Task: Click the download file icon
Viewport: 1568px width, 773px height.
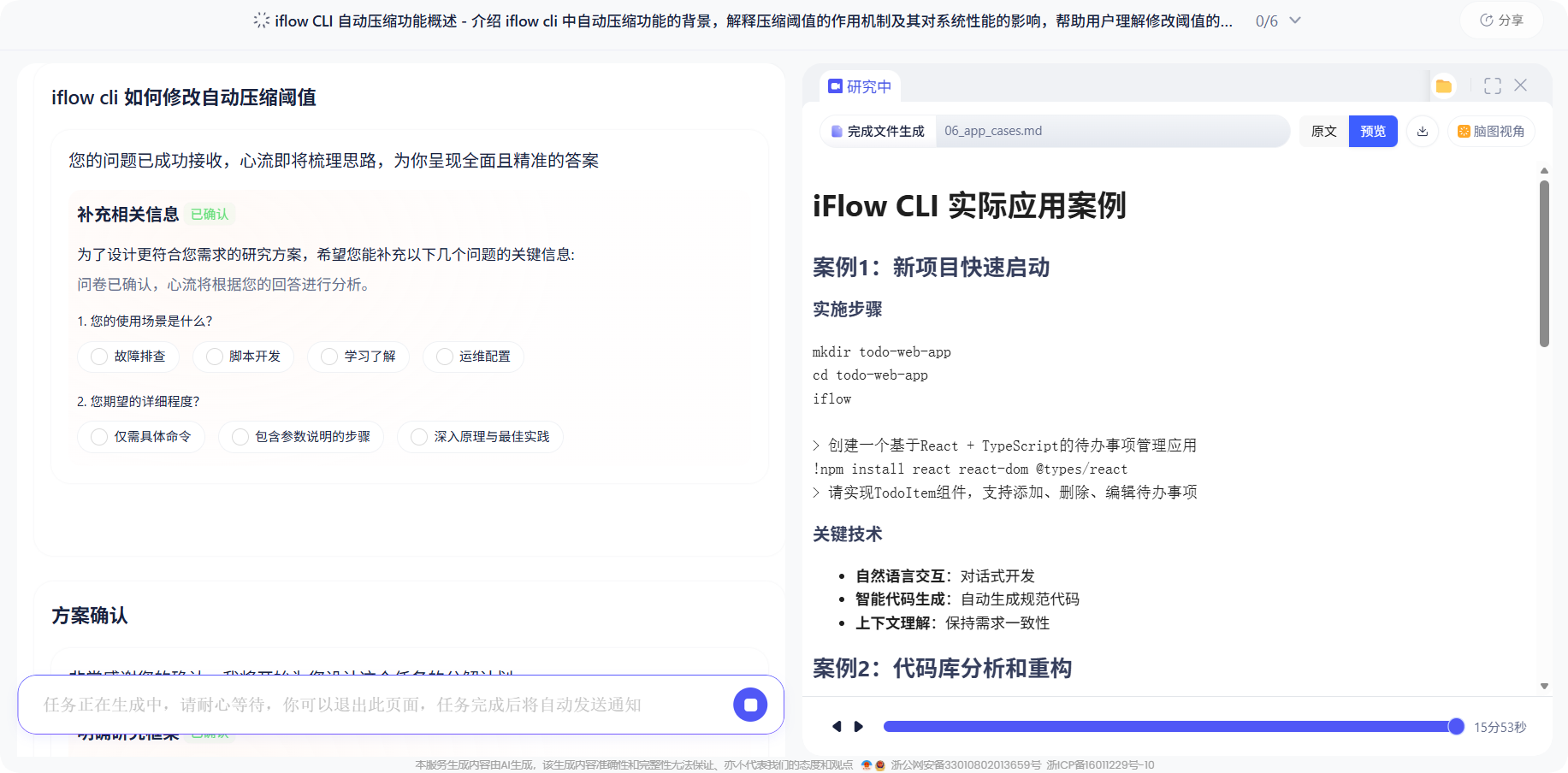Action: [1423, 132]
